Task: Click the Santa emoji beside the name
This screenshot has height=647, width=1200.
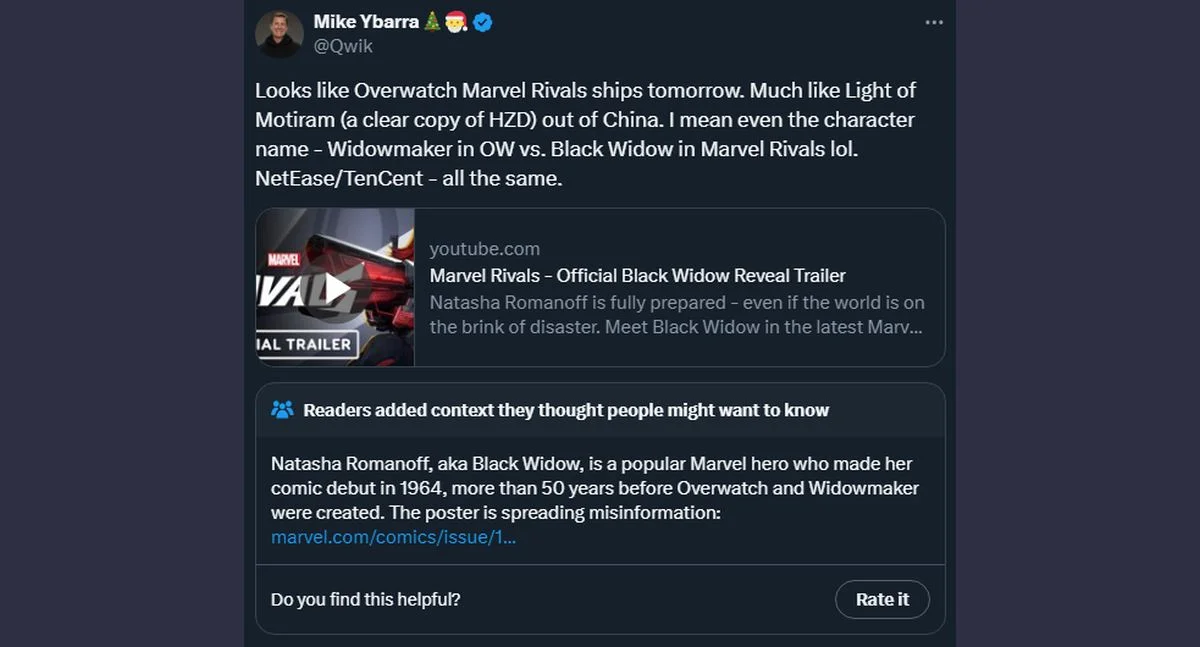Action: coord(457,22)
